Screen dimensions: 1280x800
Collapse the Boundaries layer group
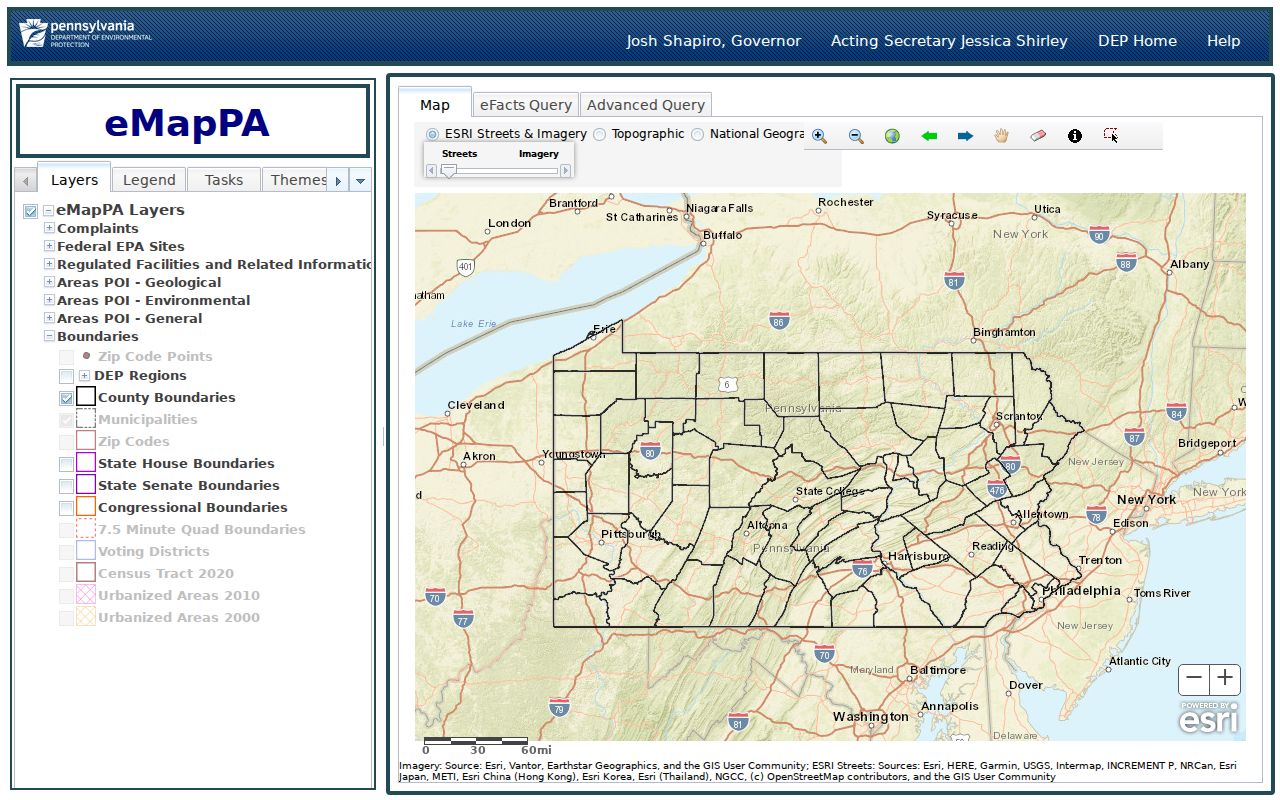point(49,336)
